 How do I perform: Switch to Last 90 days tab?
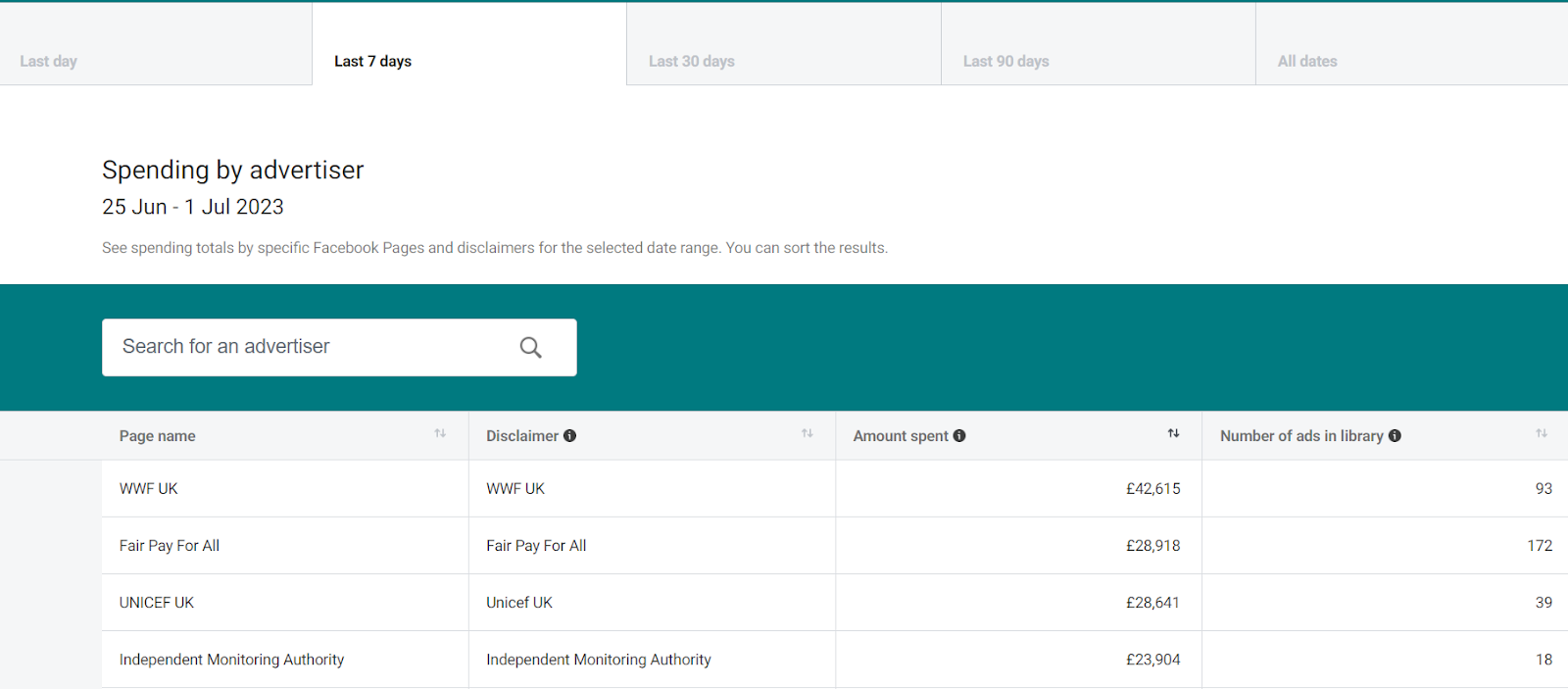[1099, 44]
